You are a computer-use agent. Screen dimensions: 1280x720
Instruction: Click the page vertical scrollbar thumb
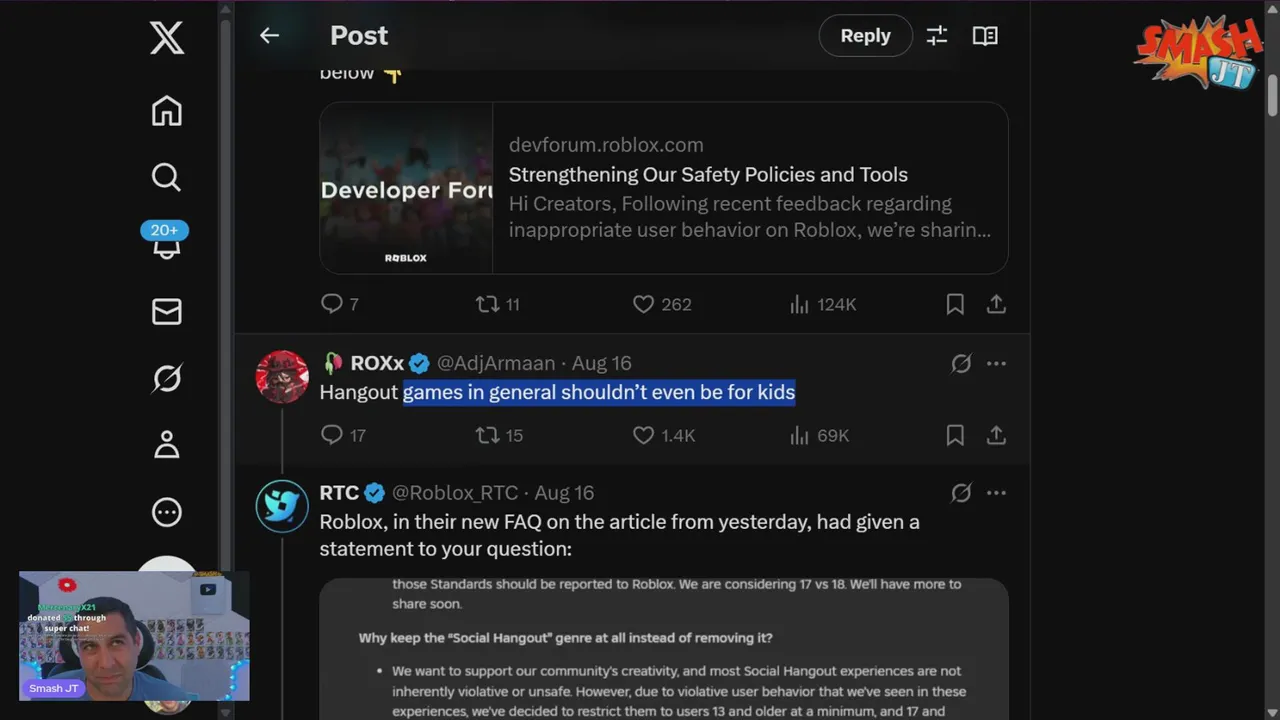pos(1273,94)
